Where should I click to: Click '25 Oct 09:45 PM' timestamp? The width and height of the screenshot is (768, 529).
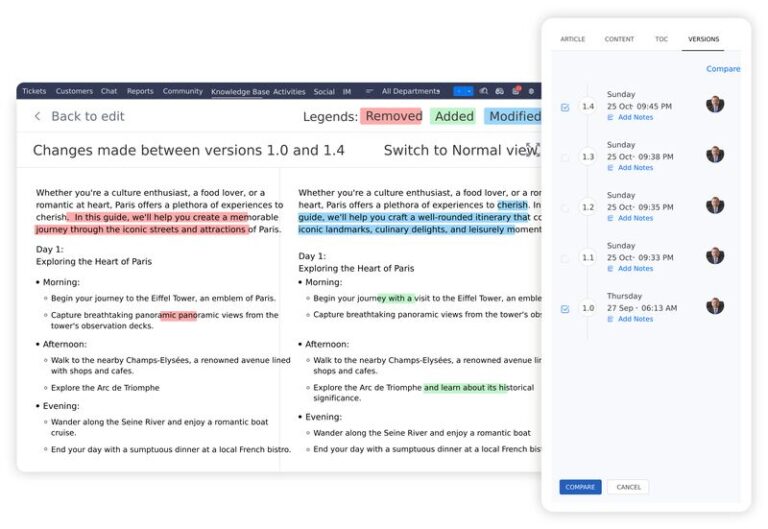point(639,106)
